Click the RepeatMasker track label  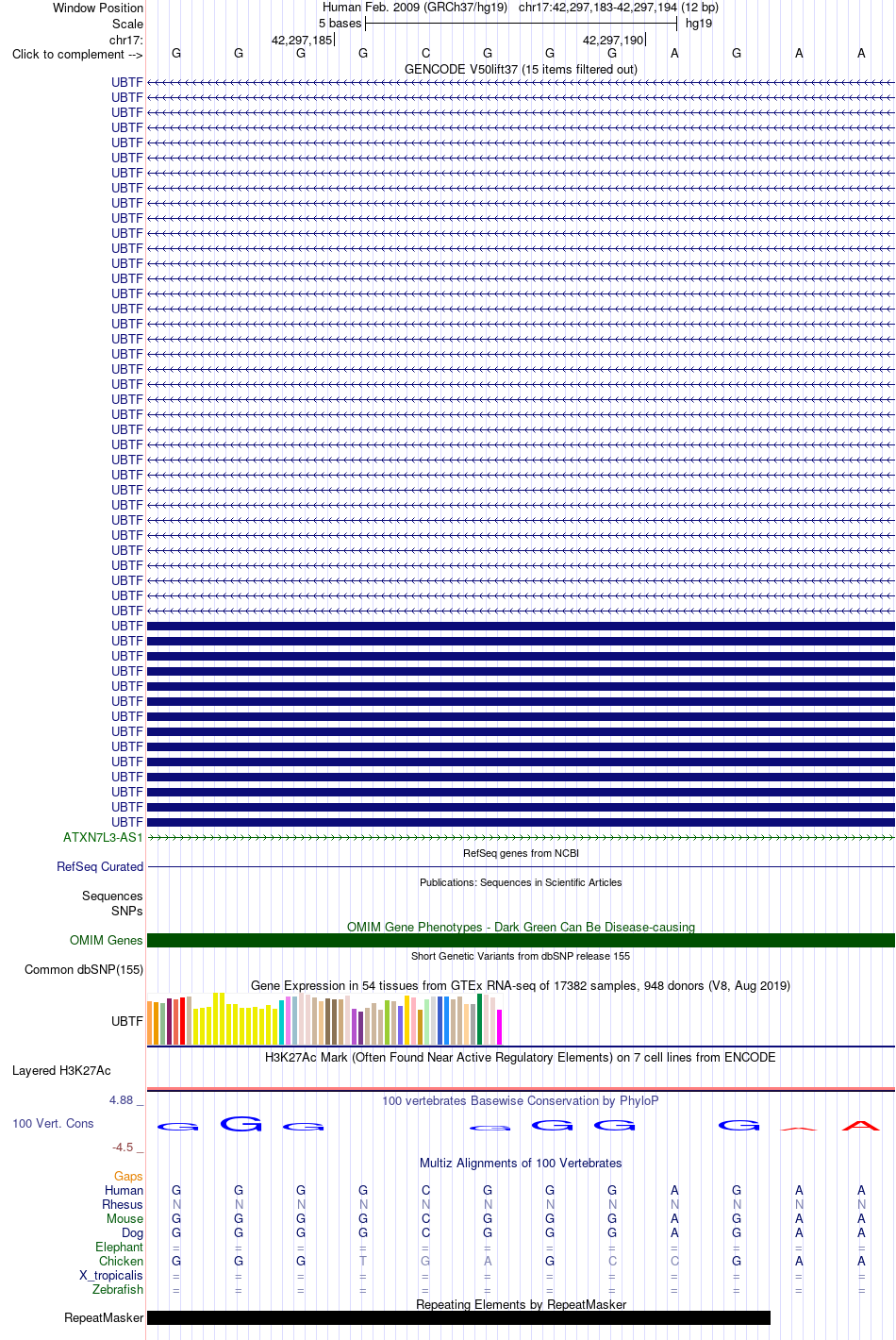click(104, 1317)
